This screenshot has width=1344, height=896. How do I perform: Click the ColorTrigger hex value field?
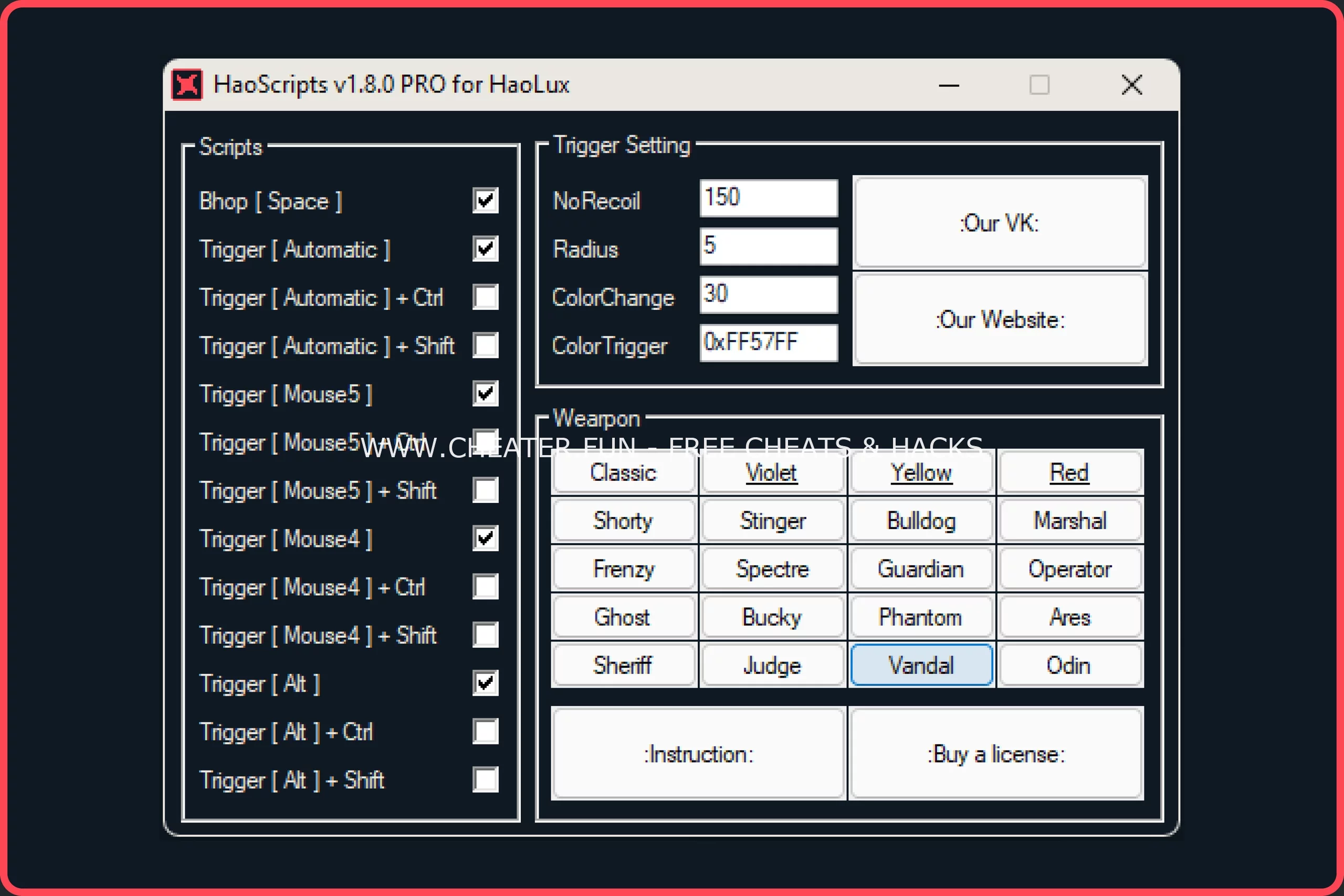769,343
